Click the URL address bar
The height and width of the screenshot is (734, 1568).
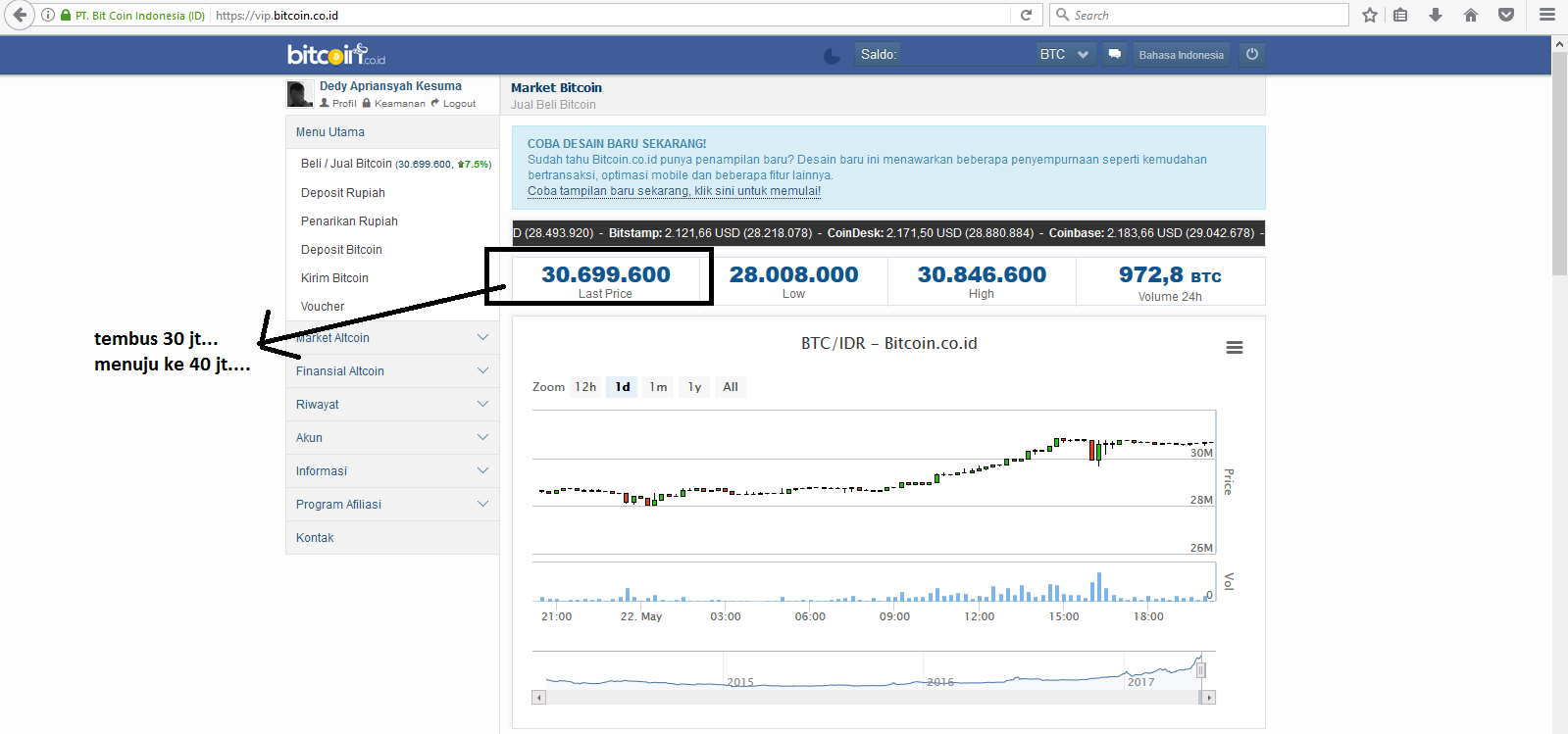pyautogui.click(x=613, y=15)
